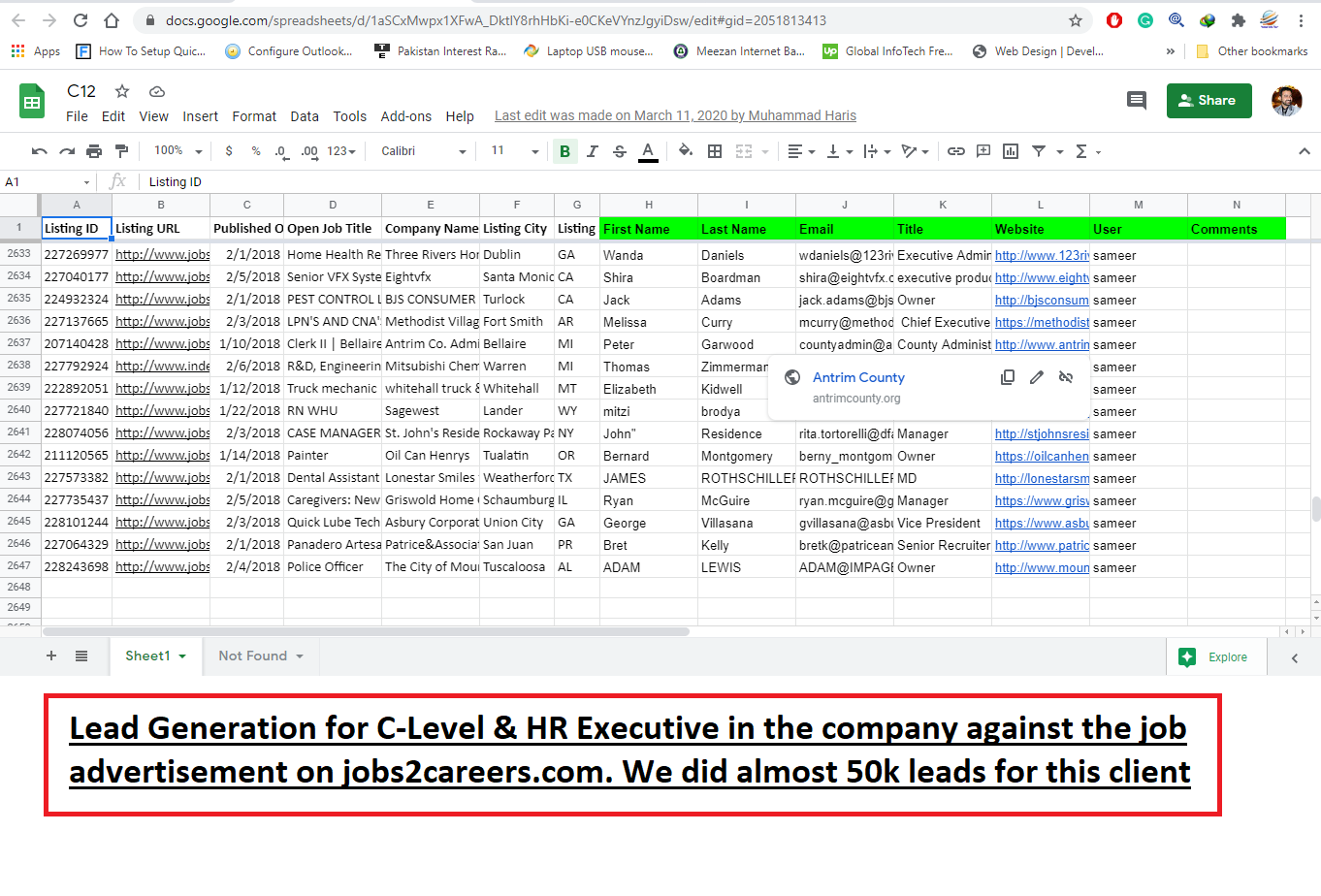The height and width of the screenshot is (896, 1321).
Task: Open the Data menu
Action: [305, 116]
